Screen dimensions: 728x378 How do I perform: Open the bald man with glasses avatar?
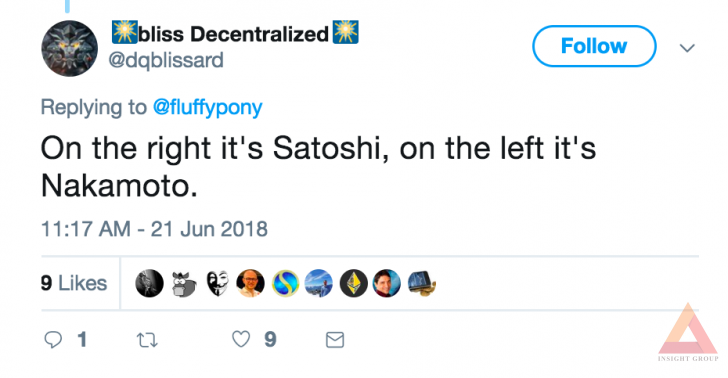[251, 283]
